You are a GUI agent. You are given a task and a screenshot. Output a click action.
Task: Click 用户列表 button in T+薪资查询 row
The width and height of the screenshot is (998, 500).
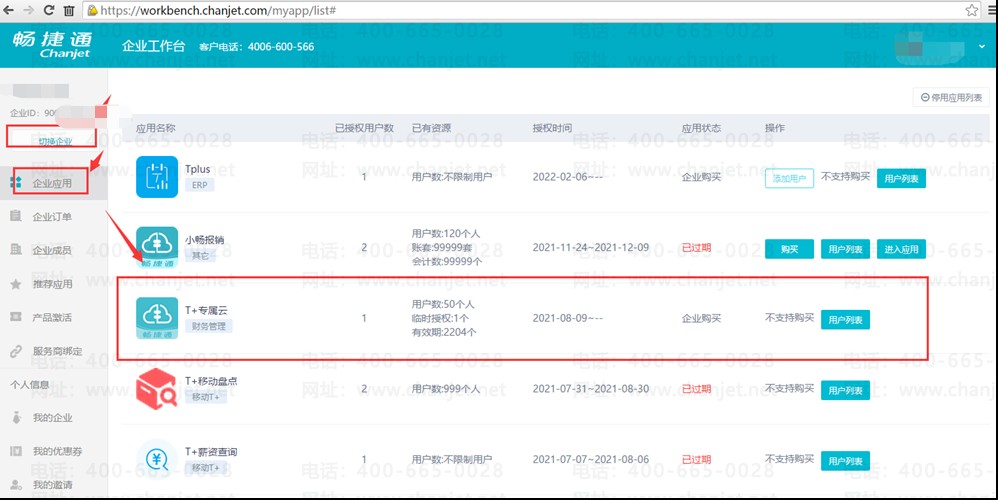[x=845, y=461]
